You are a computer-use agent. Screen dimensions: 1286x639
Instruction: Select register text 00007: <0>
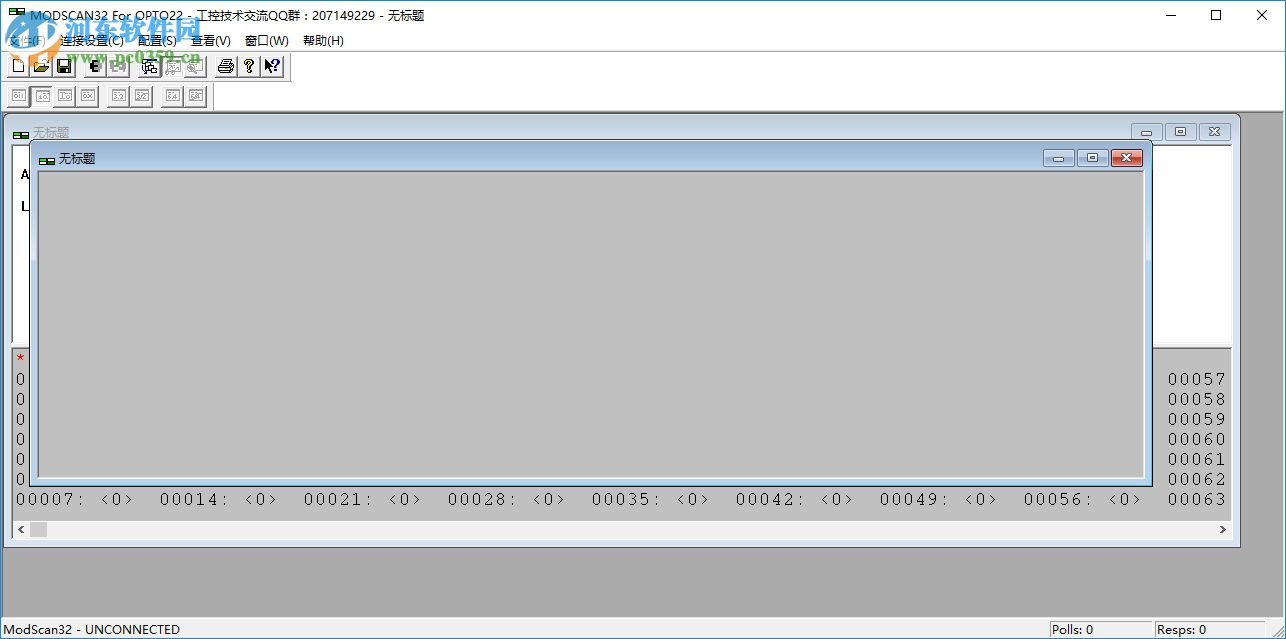point(74,499)
